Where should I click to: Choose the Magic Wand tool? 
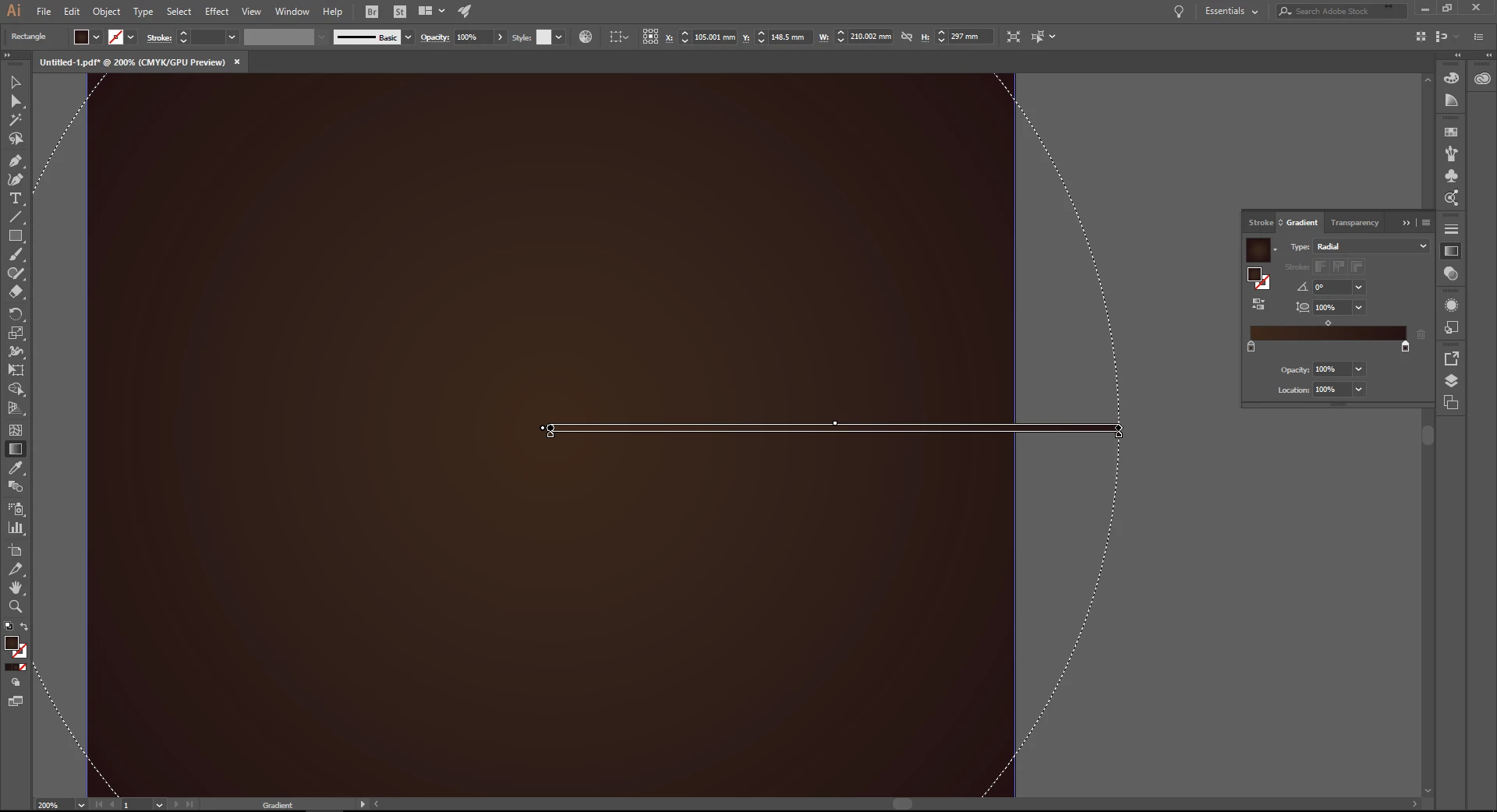pyautogui.click(x=16, y=120)
